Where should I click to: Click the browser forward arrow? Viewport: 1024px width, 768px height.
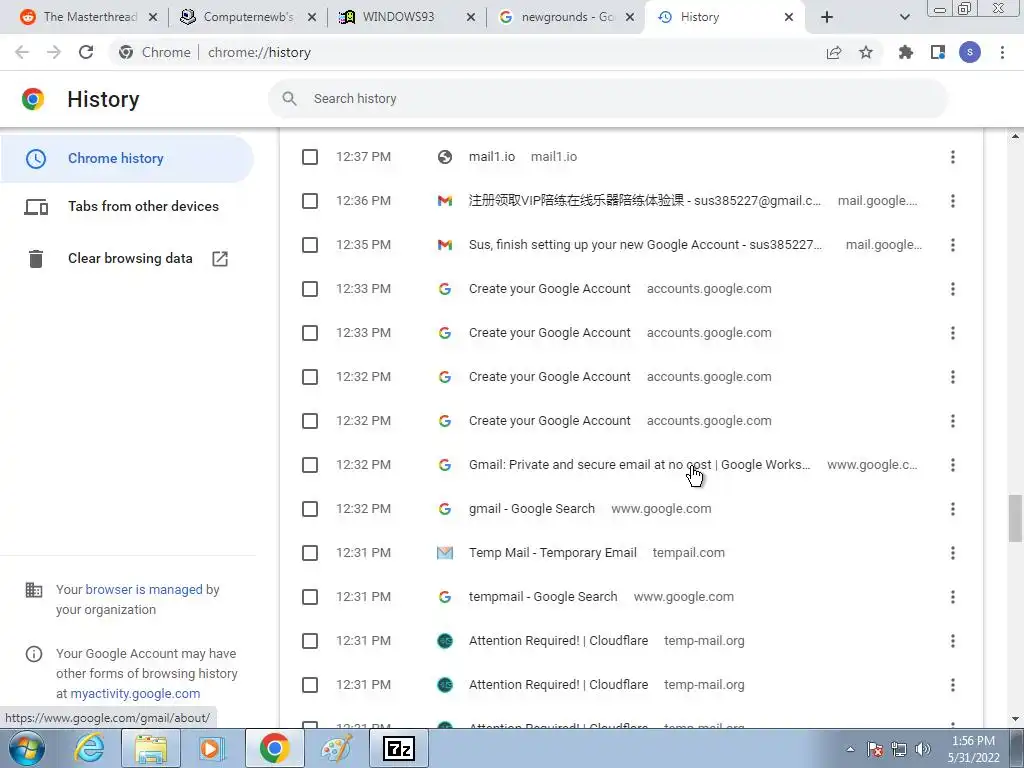(x=54, y=52)
